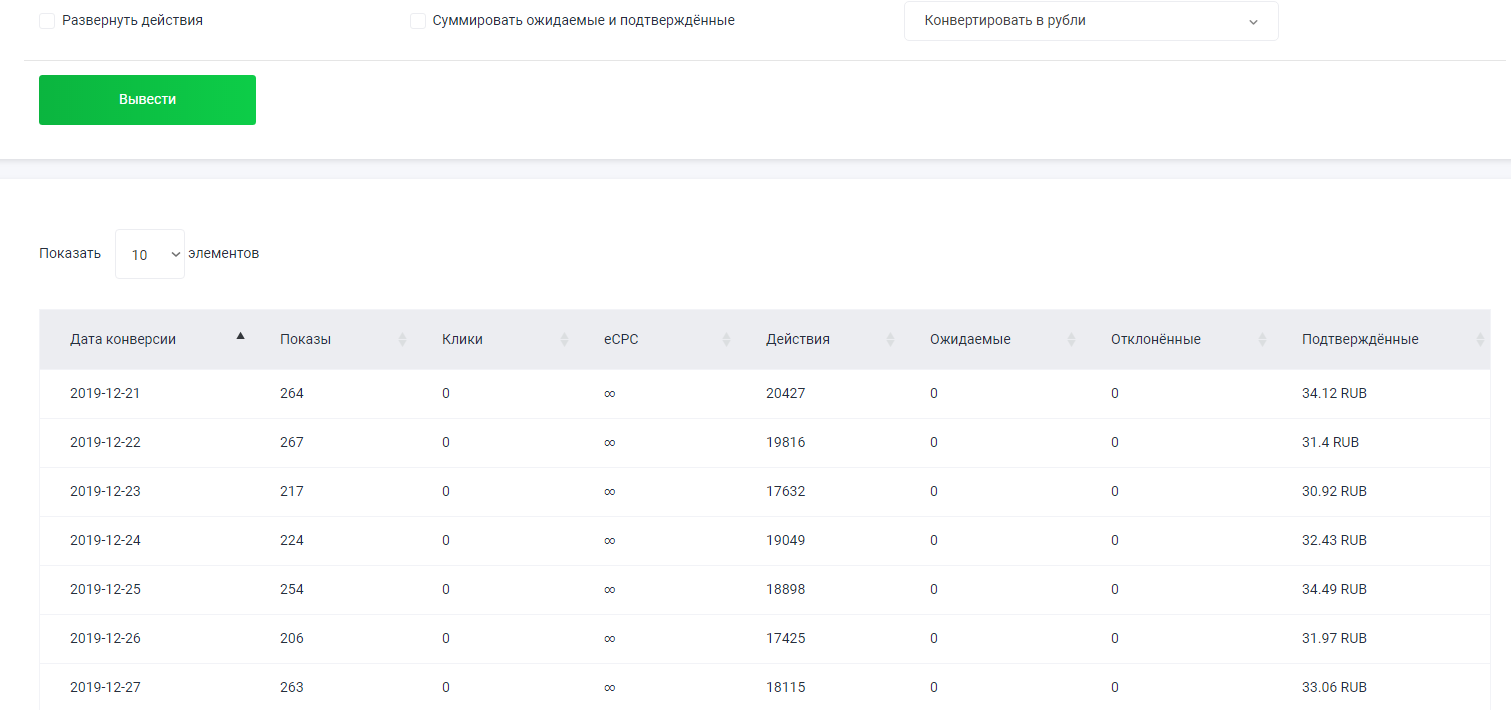
Task: Select the Показы column header label
Action: tap(305, 340)
